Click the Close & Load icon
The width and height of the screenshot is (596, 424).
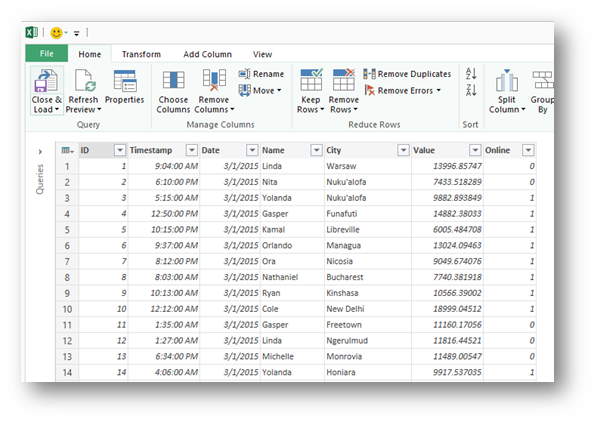click(46, 81)
